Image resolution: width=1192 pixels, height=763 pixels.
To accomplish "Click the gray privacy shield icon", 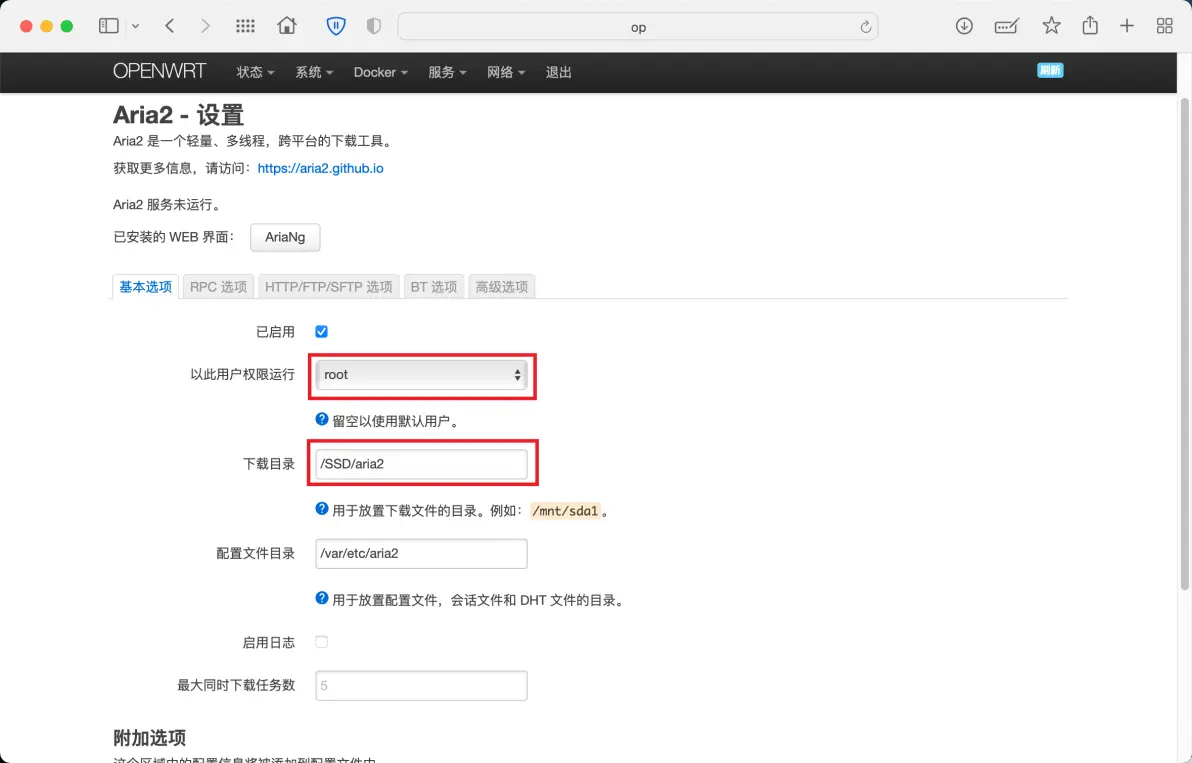I will (x=373, y=26).
